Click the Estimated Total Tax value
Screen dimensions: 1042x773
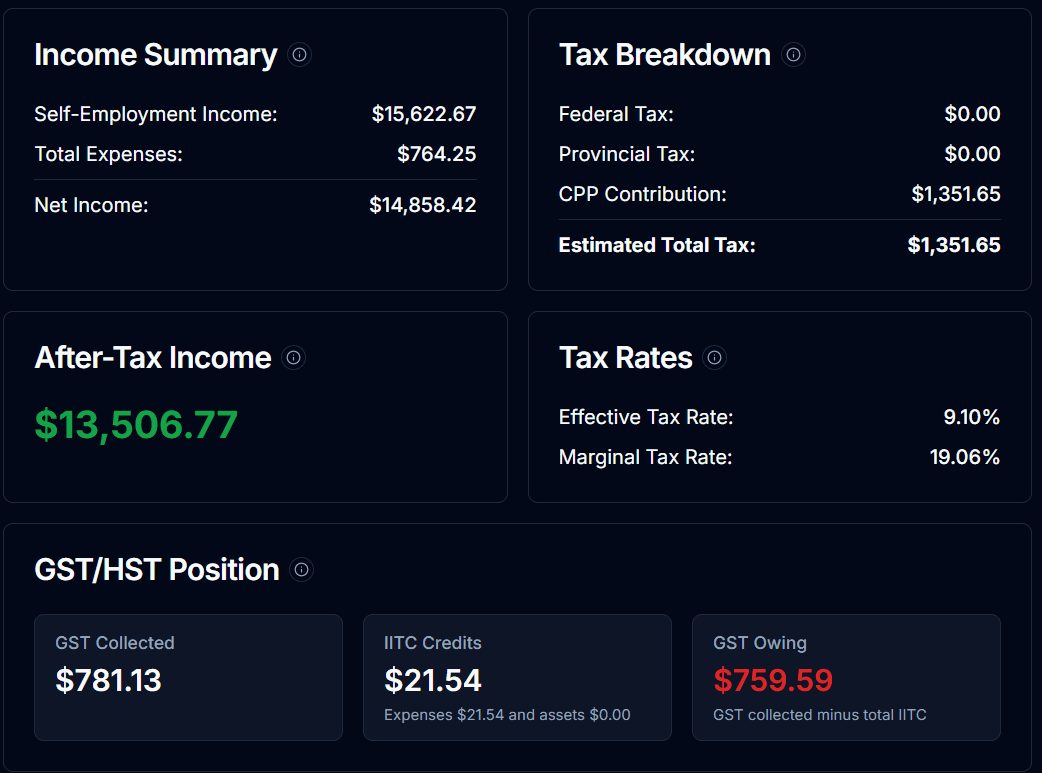click(x=953, y=244)
